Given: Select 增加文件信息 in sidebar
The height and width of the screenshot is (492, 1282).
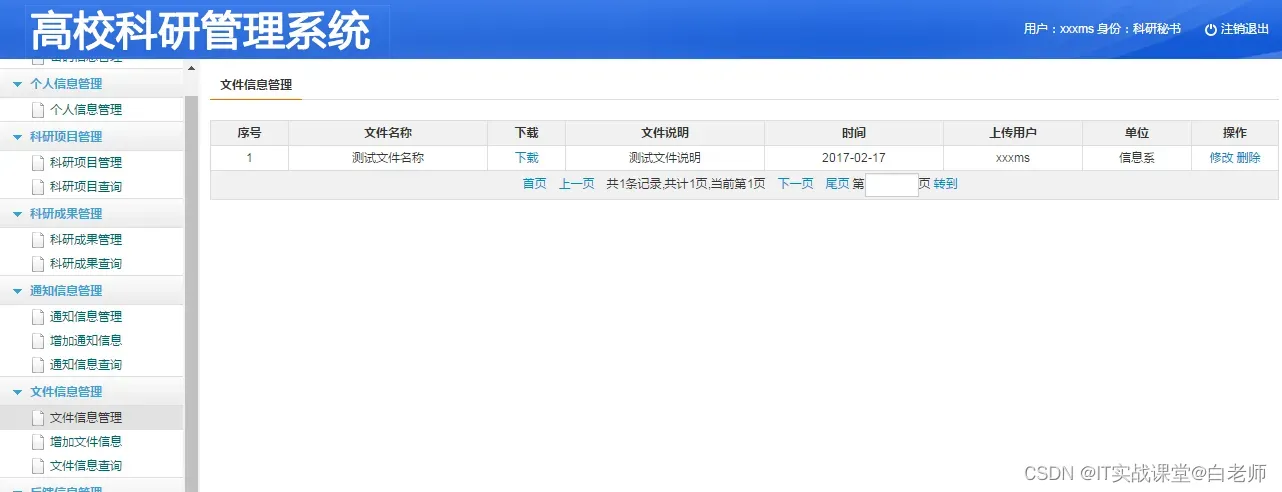Looking at the screenshot, I should (x=86, y=442).
